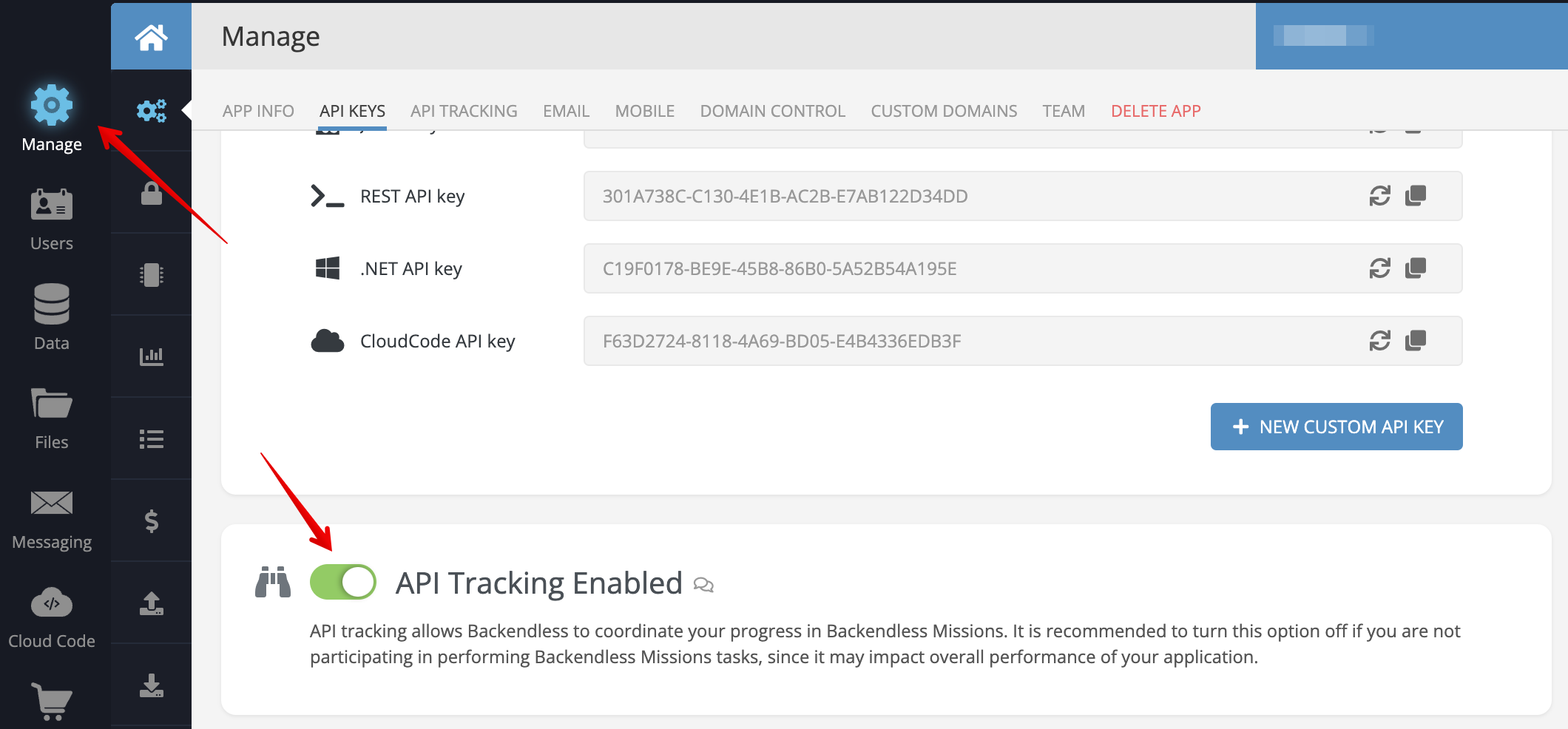The height and width of the screenshot is (729, 1568).
Task: Click NEW CUSTOM API KEY button
Action: [1336, 427]
